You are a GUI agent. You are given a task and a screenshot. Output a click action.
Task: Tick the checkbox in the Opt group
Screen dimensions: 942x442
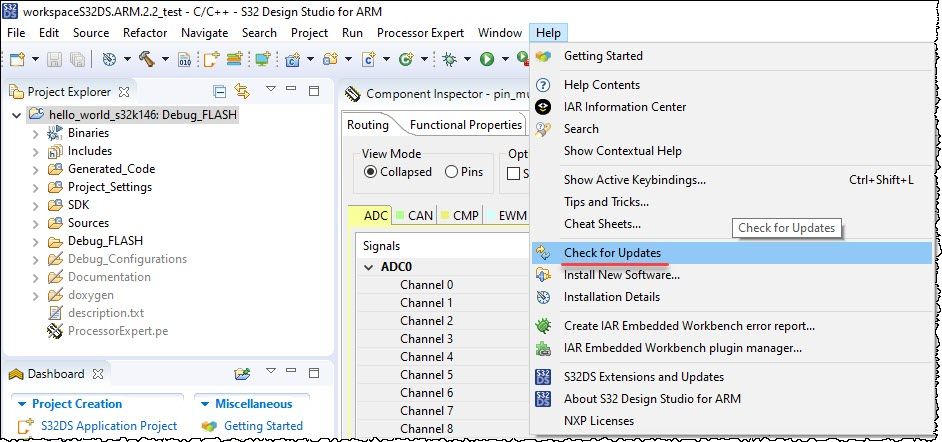pyautogui.click(x=514, y=174)
